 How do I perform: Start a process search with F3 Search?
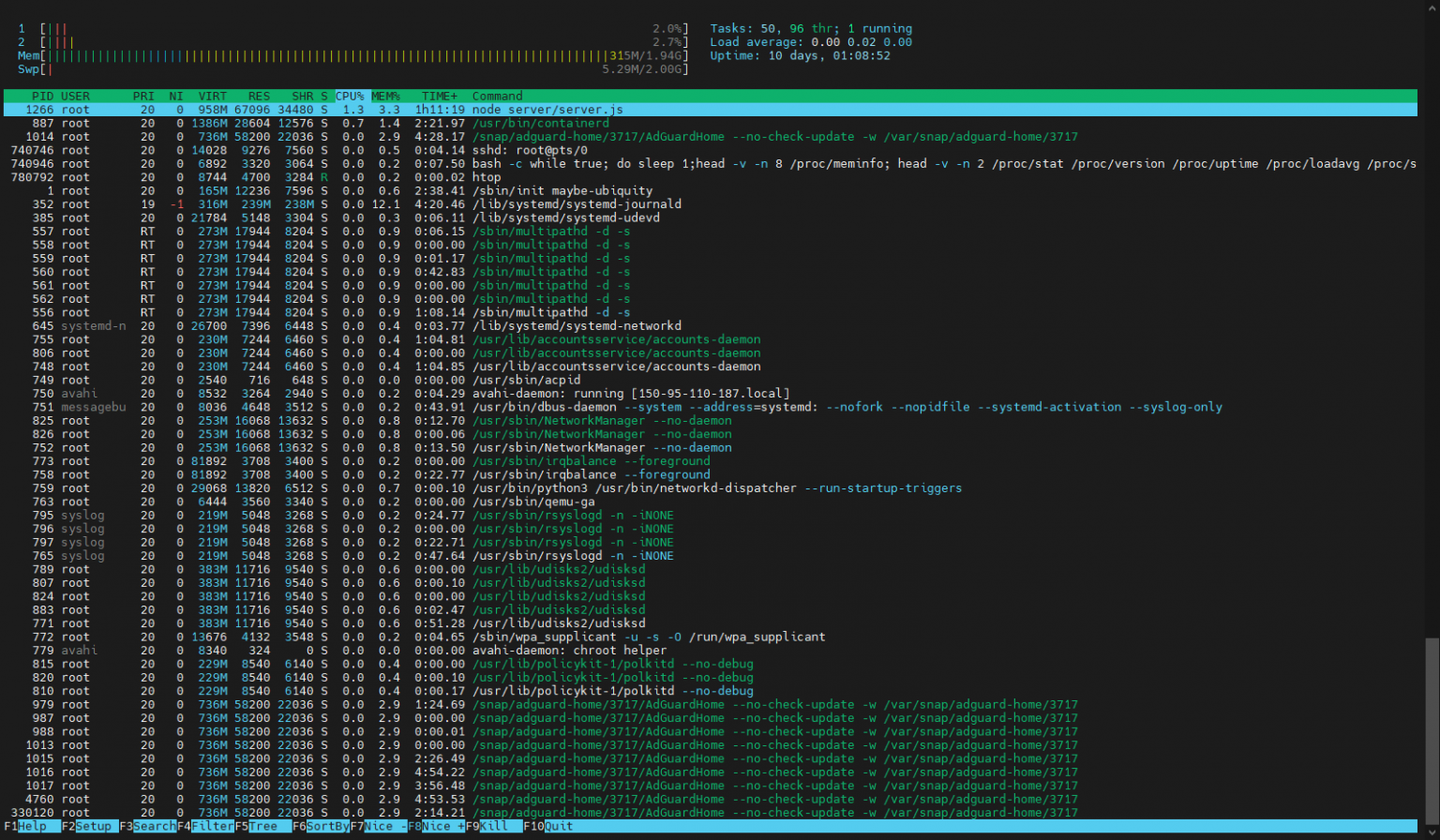coord(147,826)
